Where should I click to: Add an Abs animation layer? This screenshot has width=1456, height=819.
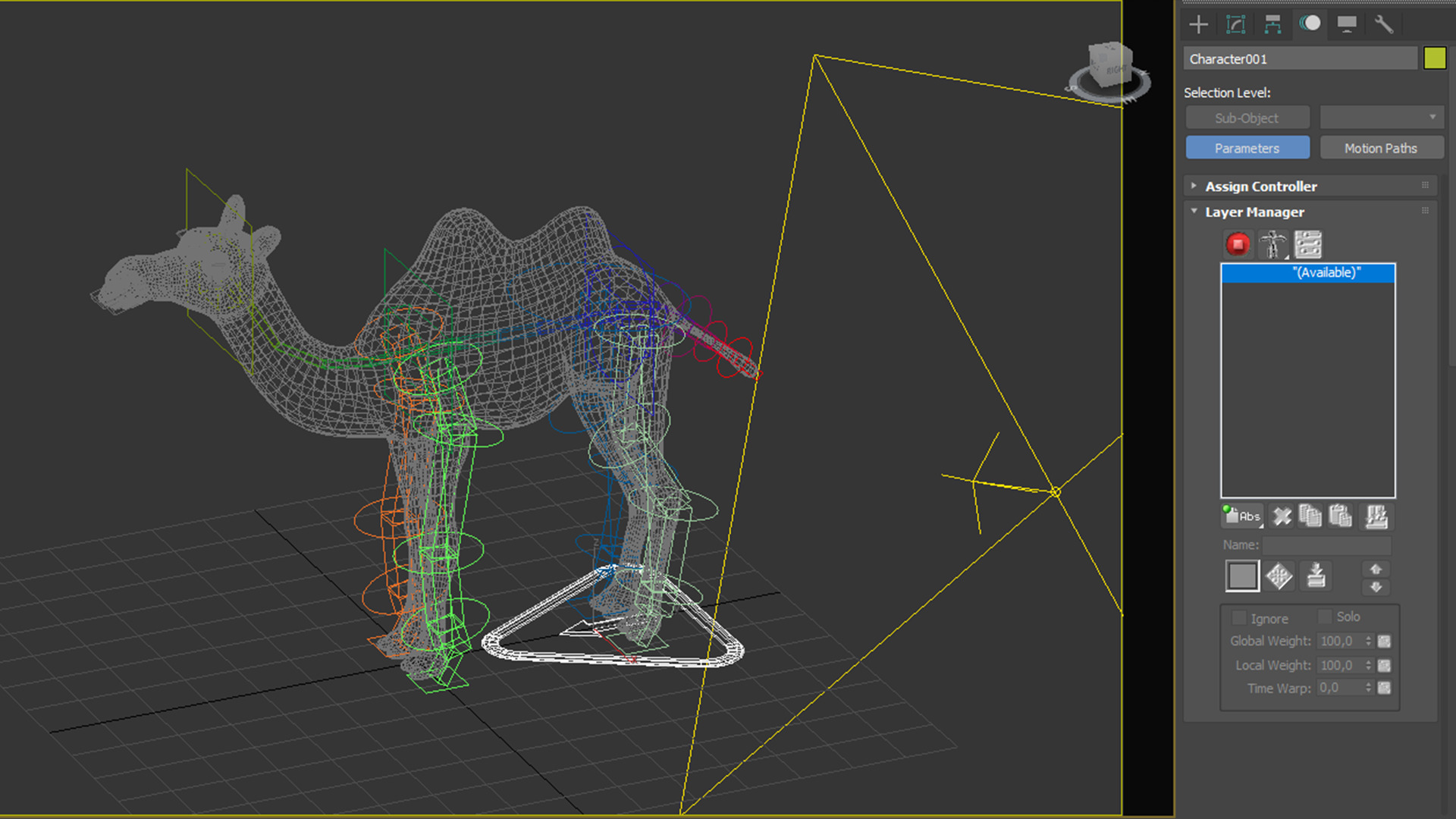1242,516
